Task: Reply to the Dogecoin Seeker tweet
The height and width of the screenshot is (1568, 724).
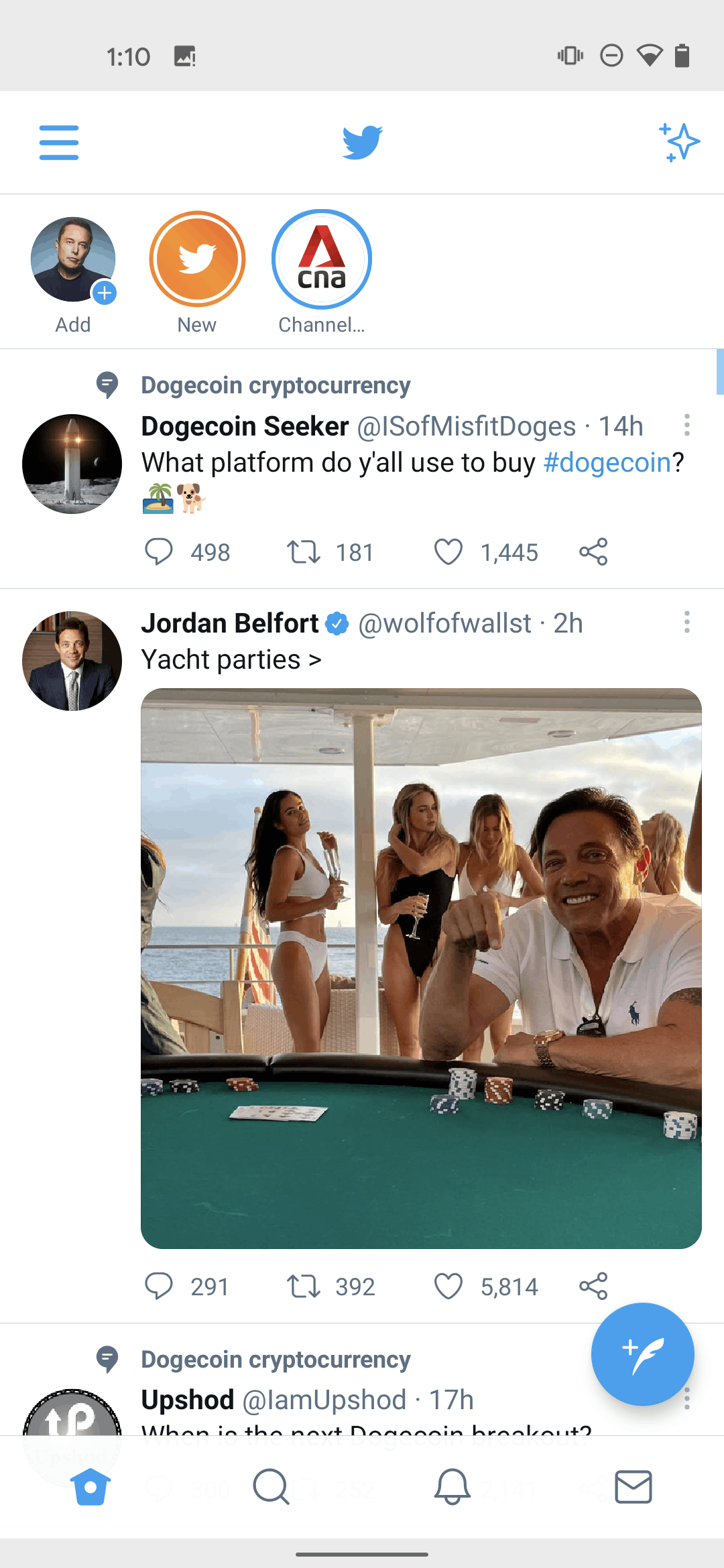Action: pos(159,552)
